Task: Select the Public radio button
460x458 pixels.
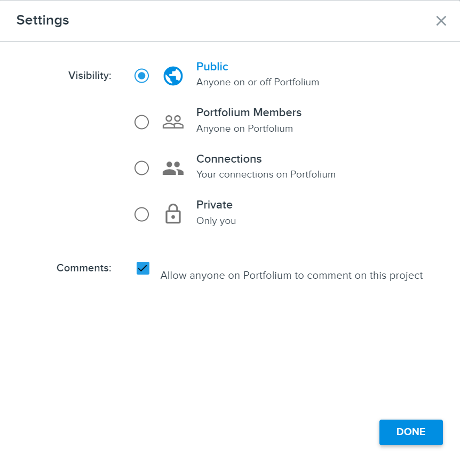Action: 142,76
